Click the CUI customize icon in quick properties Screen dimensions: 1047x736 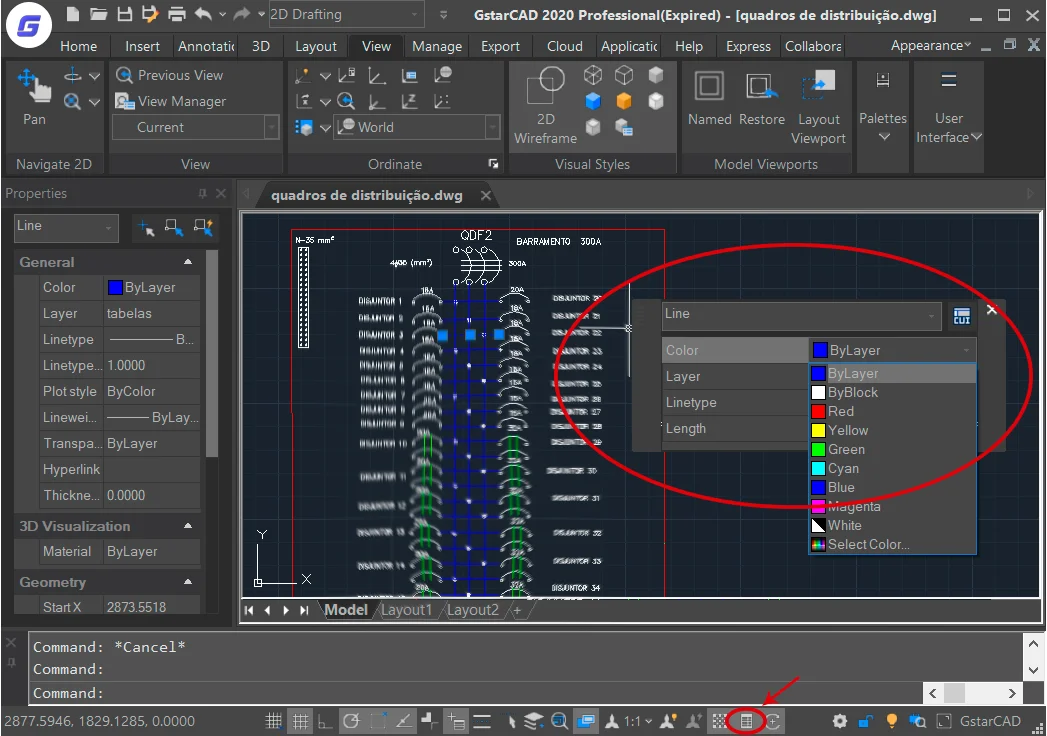point(962,316)
